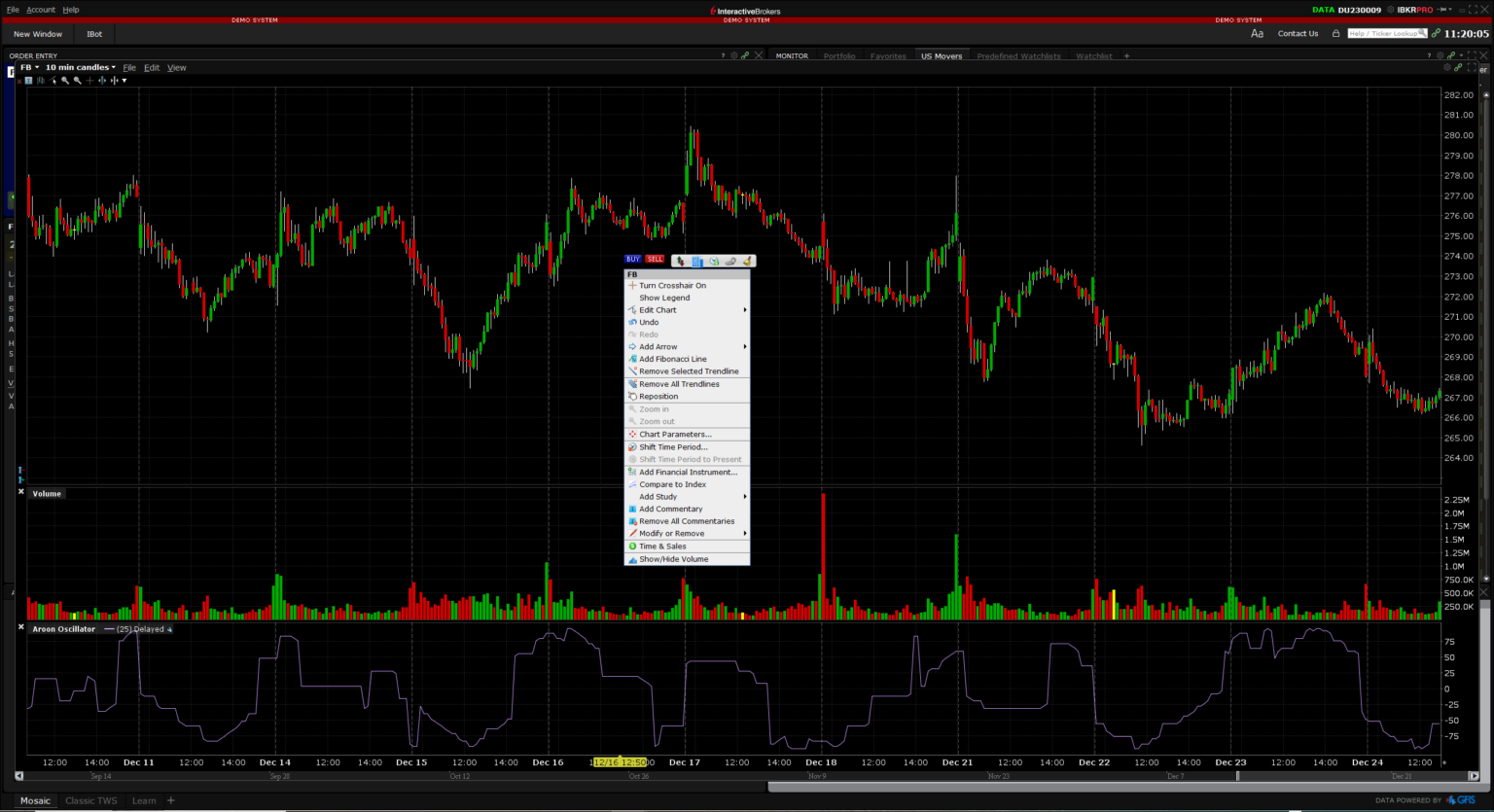The height and width of the screenshot is (812, 1494).
Task: Activate the zoom-in magnifier tool
Action: (64, 80)
